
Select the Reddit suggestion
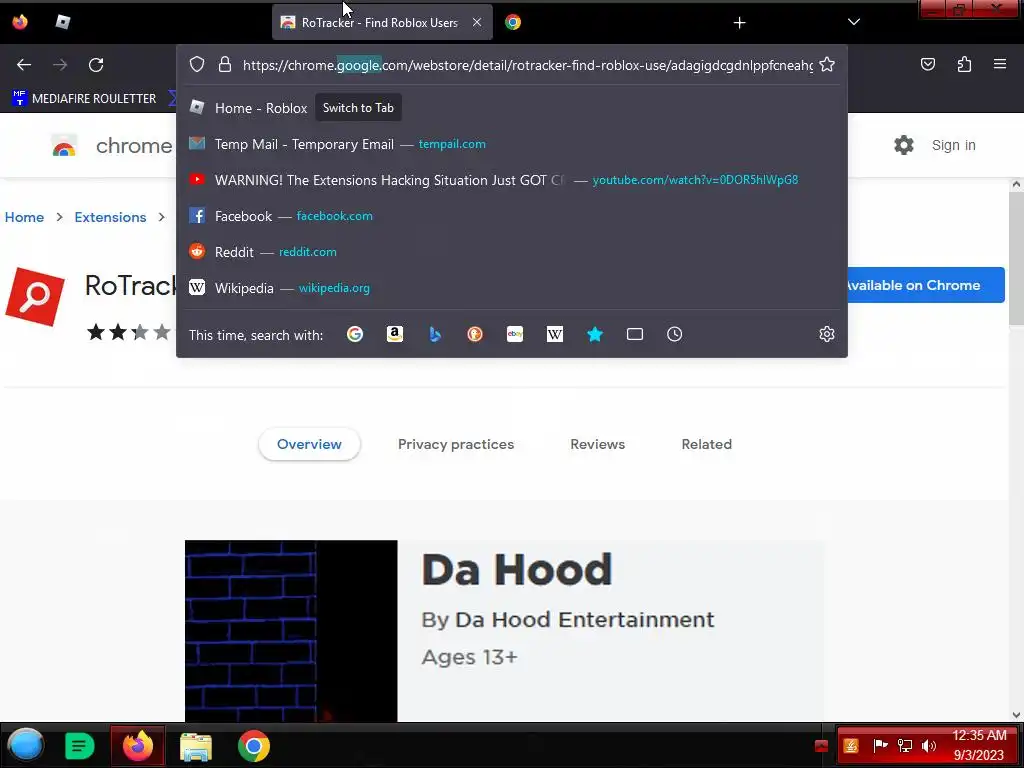[x=512, y=251]
